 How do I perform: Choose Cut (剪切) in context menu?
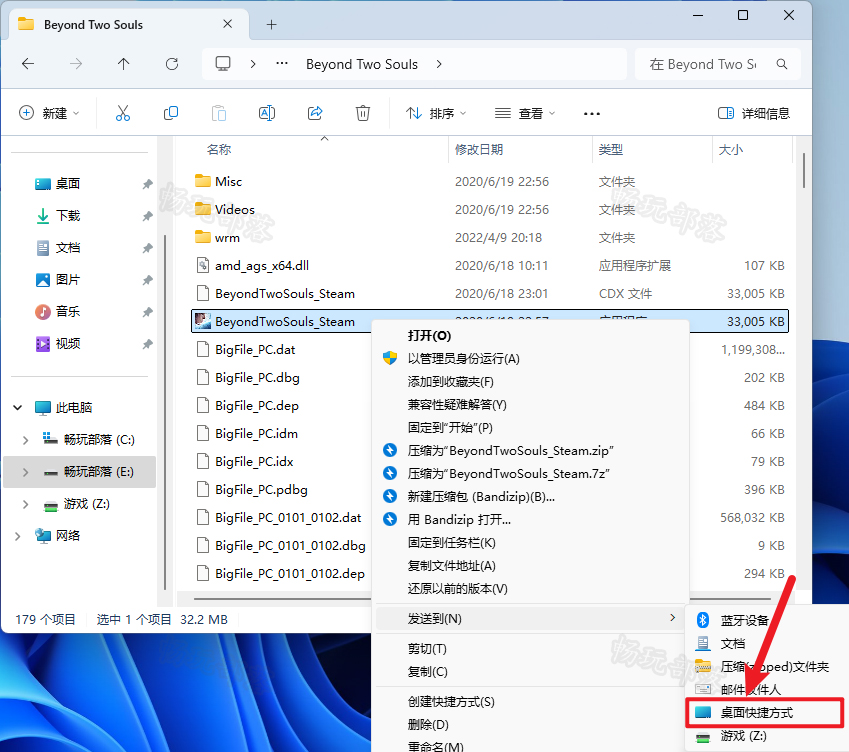coord(531,649)
